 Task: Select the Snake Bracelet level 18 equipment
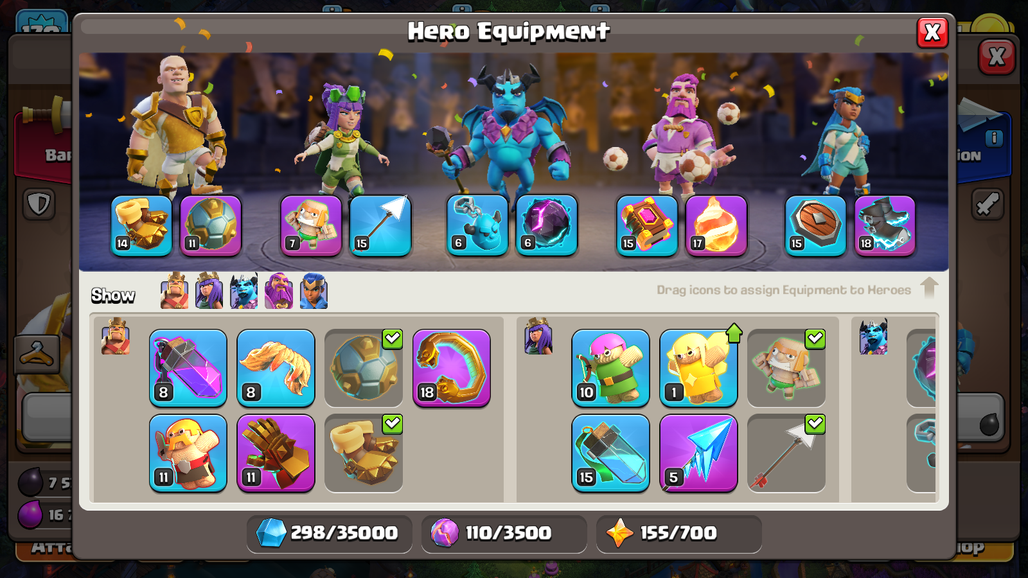point(452,368)
